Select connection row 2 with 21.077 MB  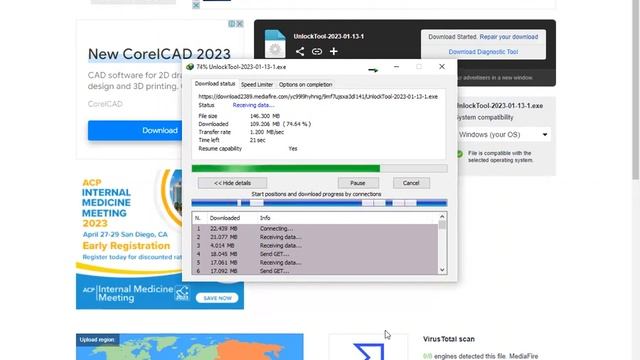pos(315,237)
